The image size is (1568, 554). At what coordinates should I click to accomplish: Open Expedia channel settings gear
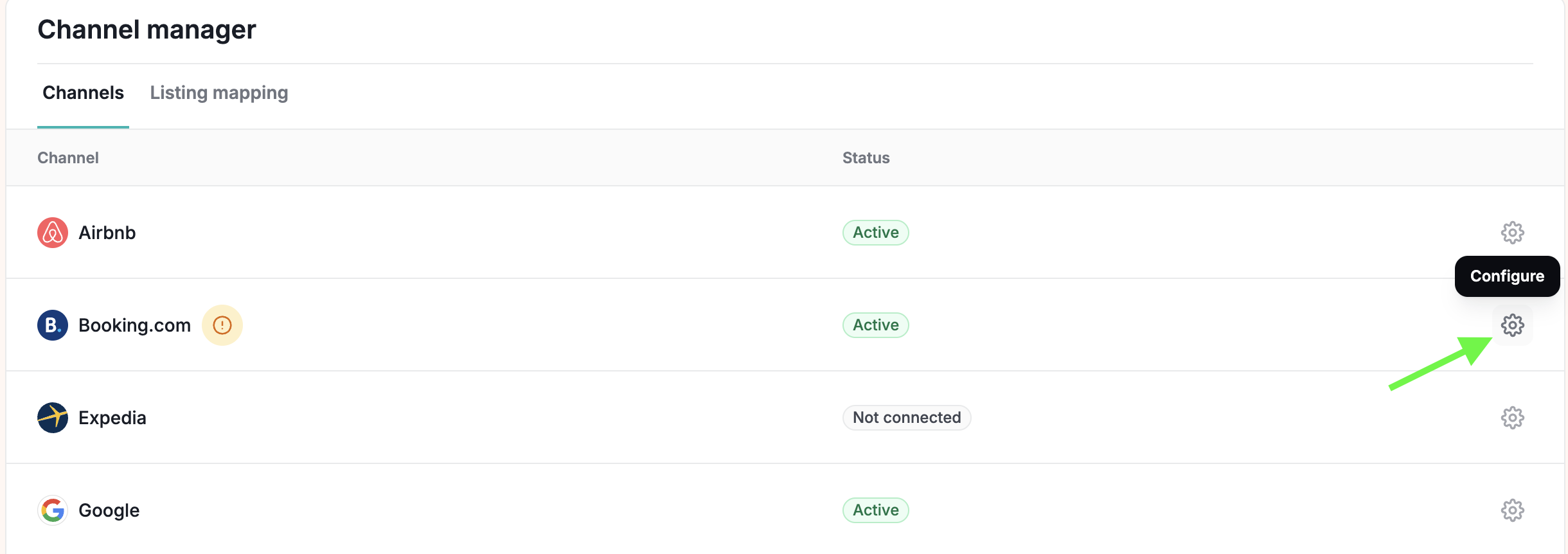[x=1512, y=418]
